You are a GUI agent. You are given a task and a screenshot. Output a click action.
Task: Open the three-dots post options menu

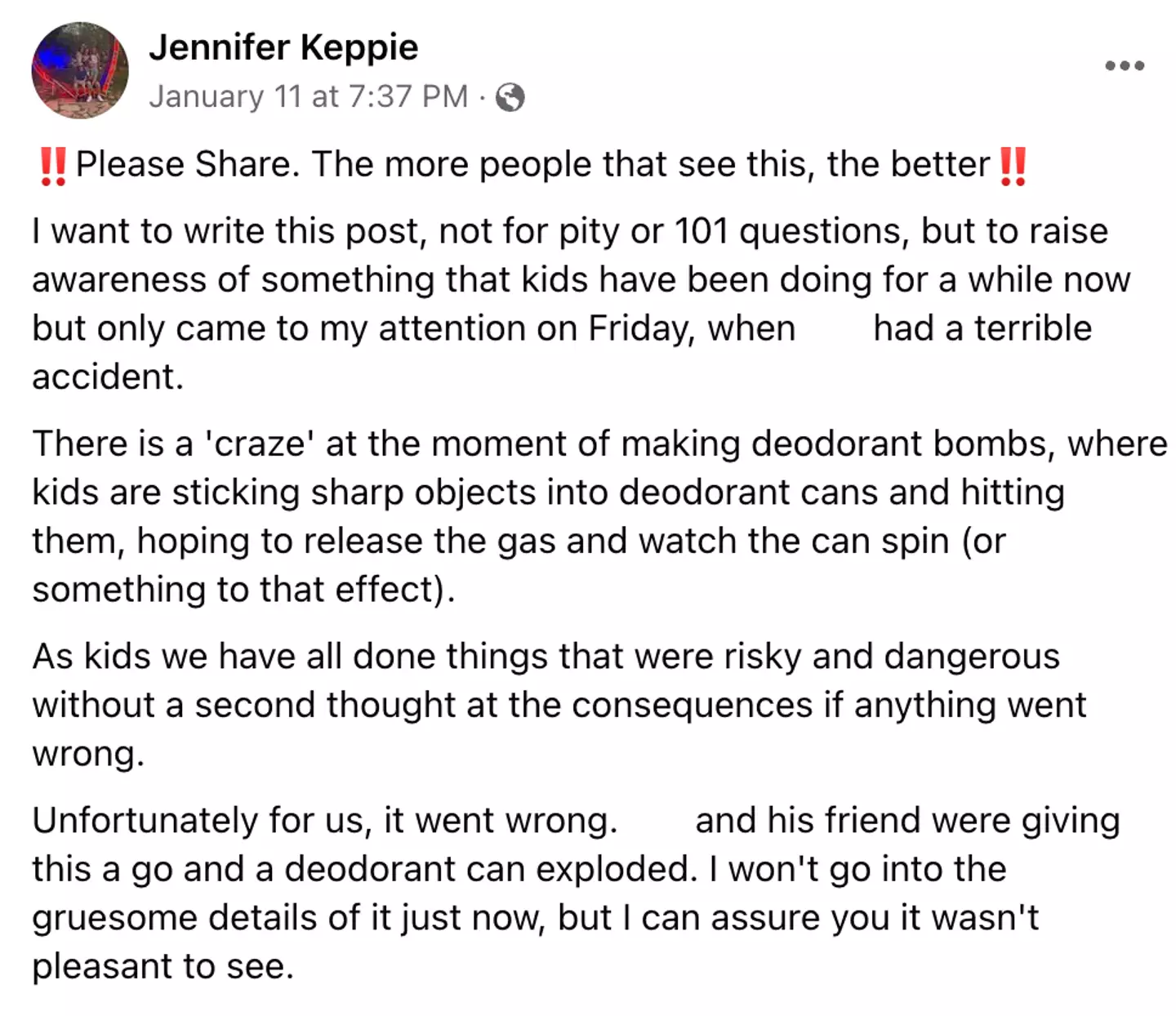1125,65
